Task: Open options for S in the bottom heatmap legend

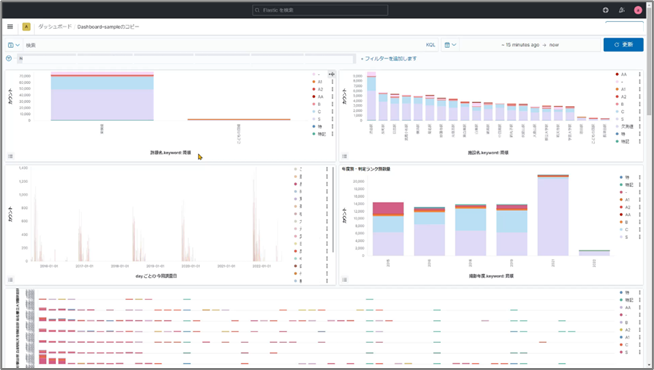Action: [x=639, y=352]
